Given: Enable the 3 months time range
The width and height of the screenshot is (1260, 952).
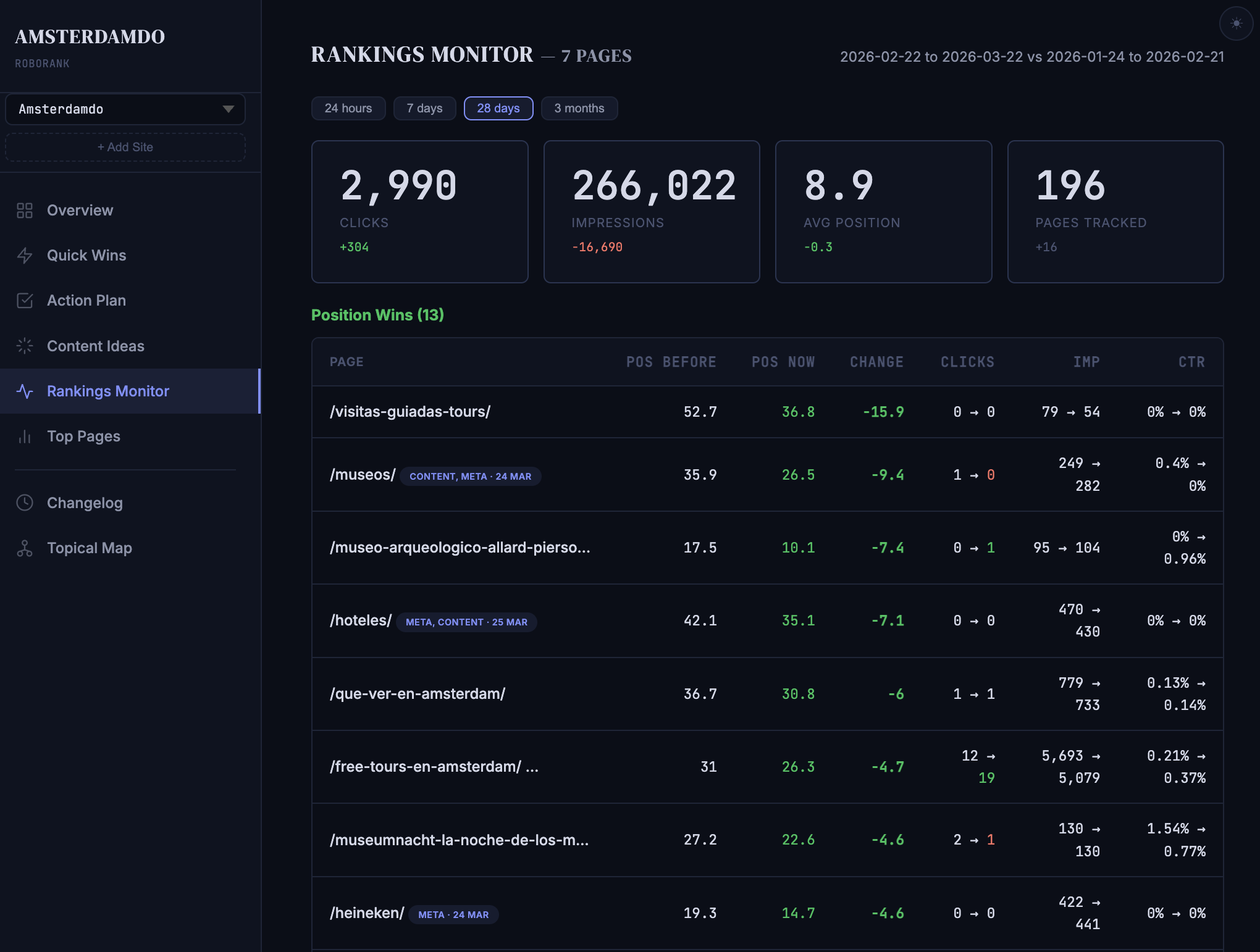Looking at the screenshot, I should coord(579,108).
